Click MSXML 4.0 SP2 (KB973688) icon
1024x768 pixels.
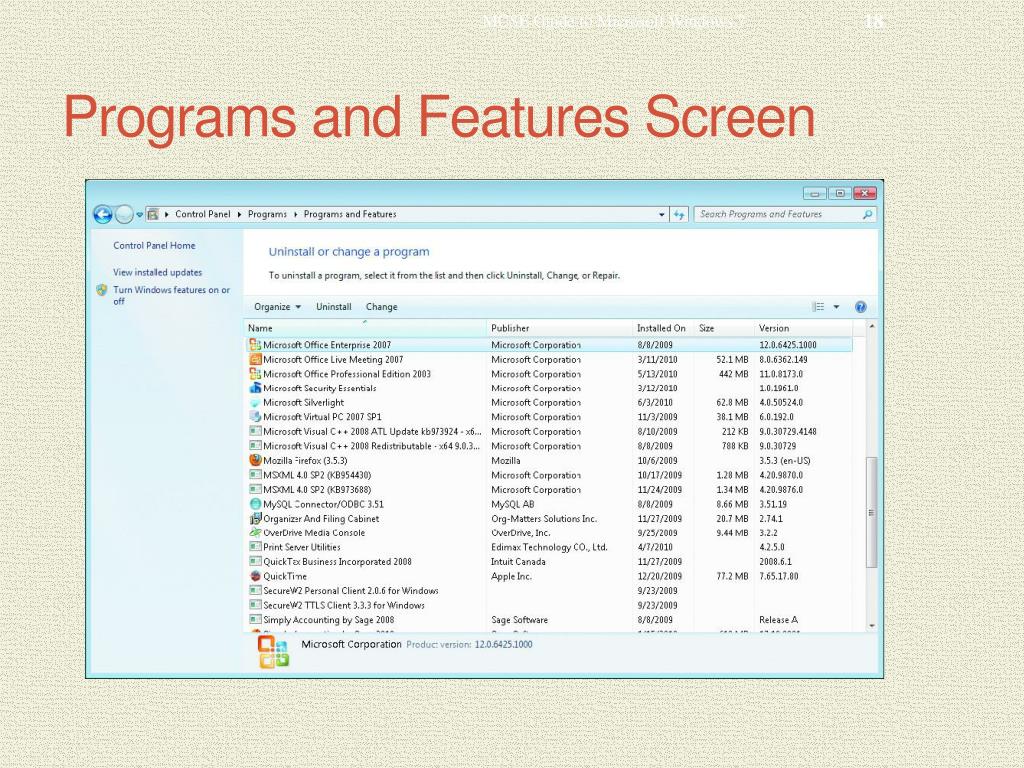[255, 489]
